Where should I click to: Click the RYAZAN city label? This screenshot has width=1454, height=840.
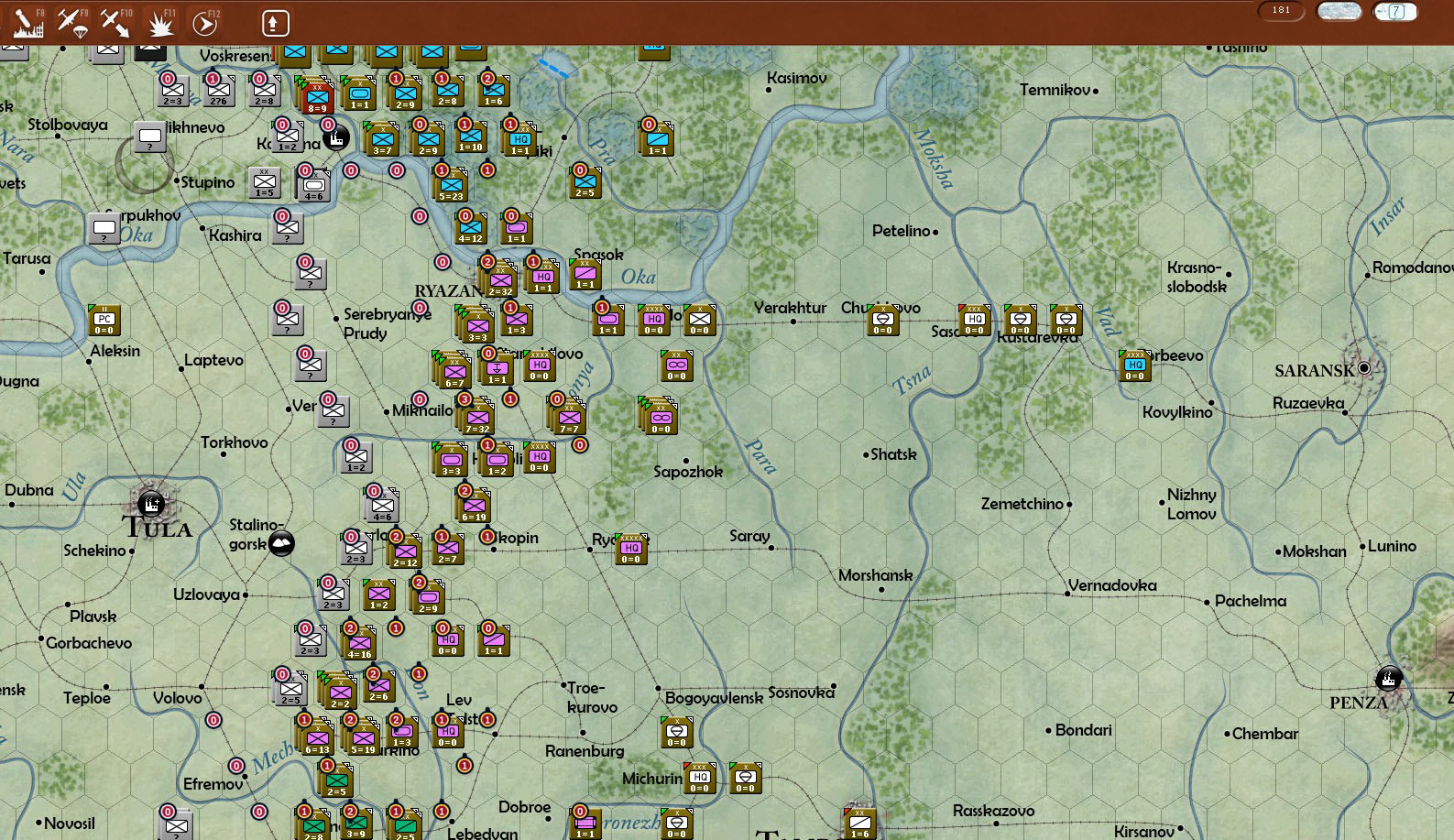click(447, 291)
